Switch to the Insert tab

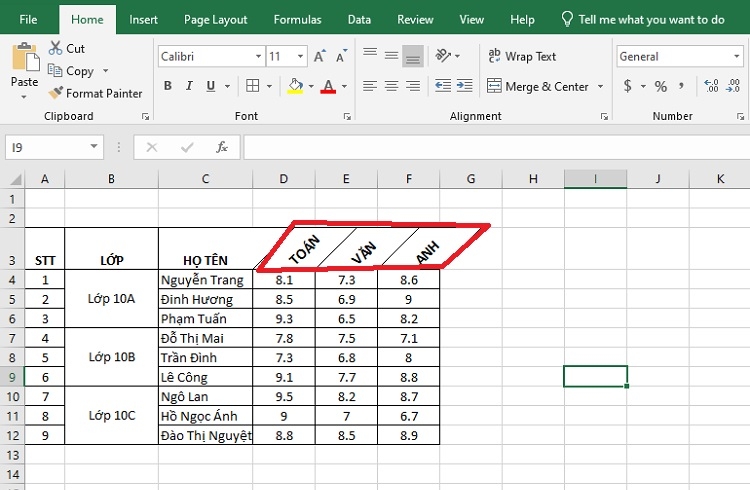click(x=143, y=20)
